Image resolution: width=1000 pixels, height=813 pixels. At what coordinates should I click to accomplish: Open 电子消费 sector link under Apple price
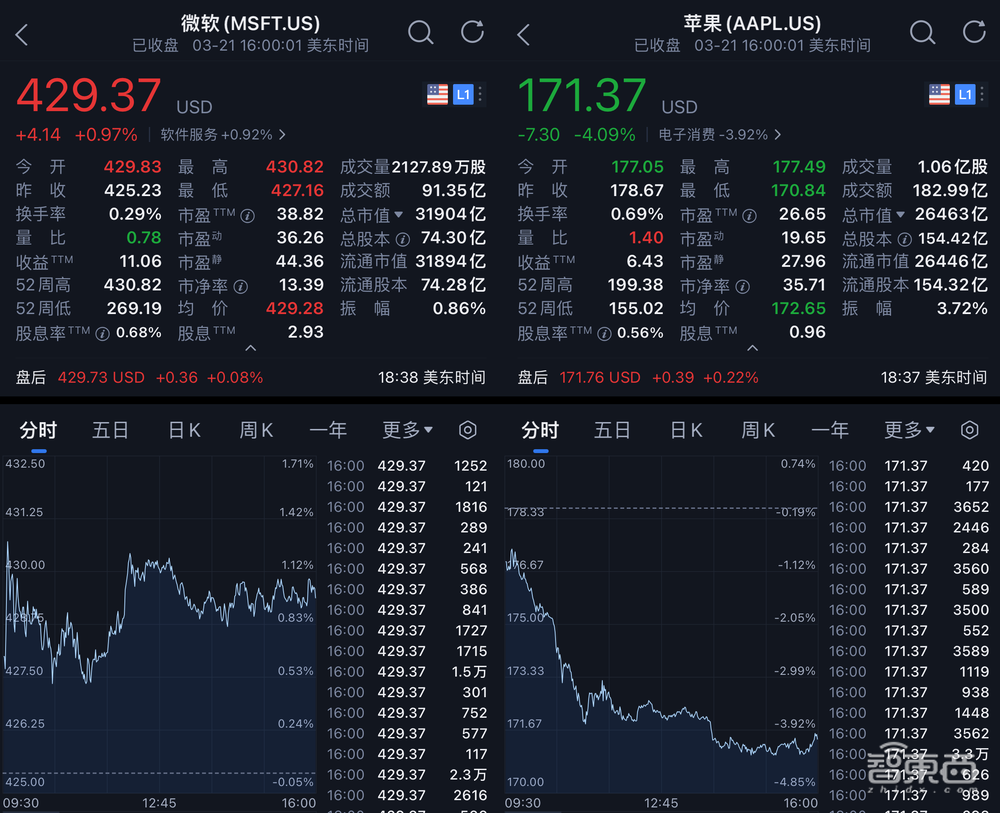(x=720, y=134)
